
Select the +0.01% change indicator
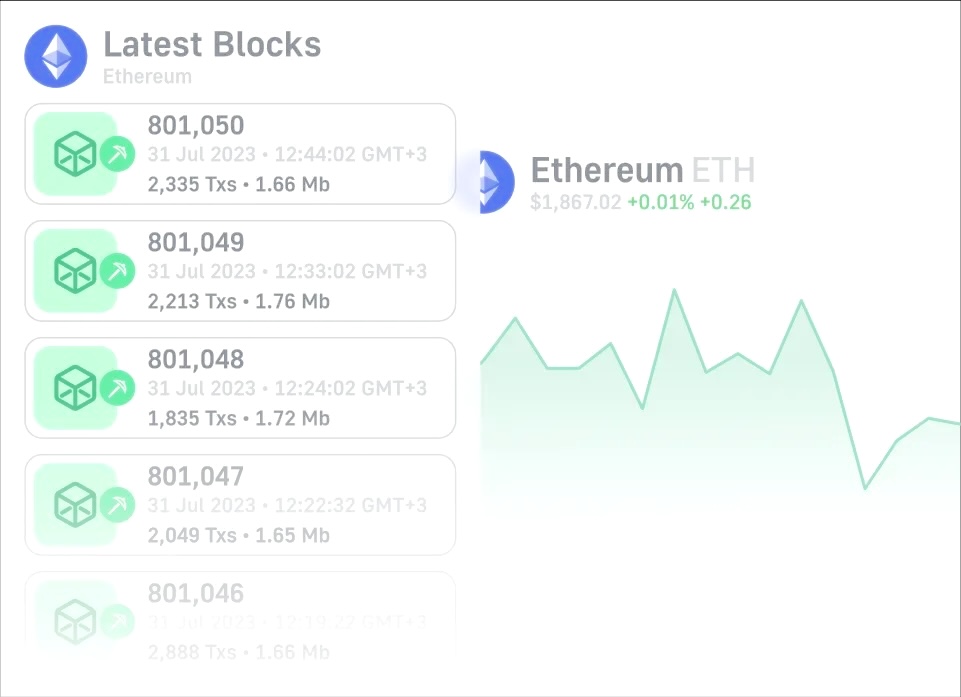click(660, 202)
